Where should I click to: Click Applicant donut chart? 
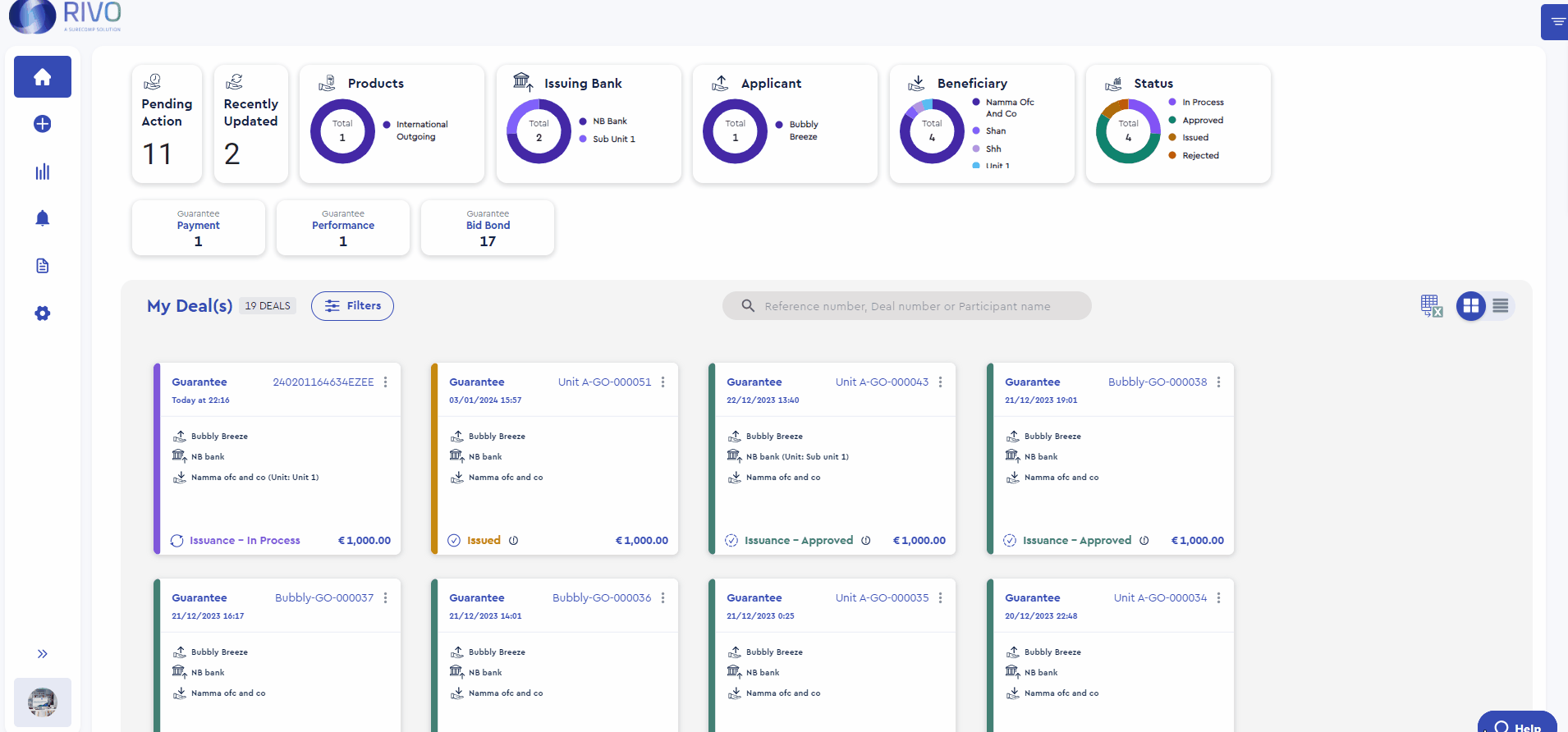[736, 131]
